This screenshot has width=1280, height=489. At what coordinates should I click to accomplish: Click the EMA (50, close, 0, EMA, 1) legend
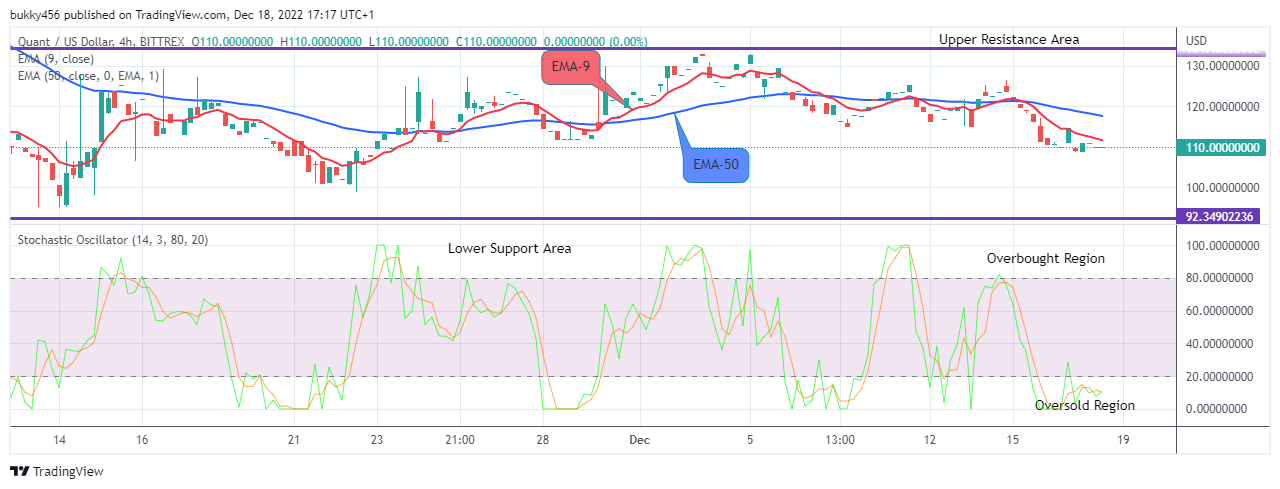point(88,76)
